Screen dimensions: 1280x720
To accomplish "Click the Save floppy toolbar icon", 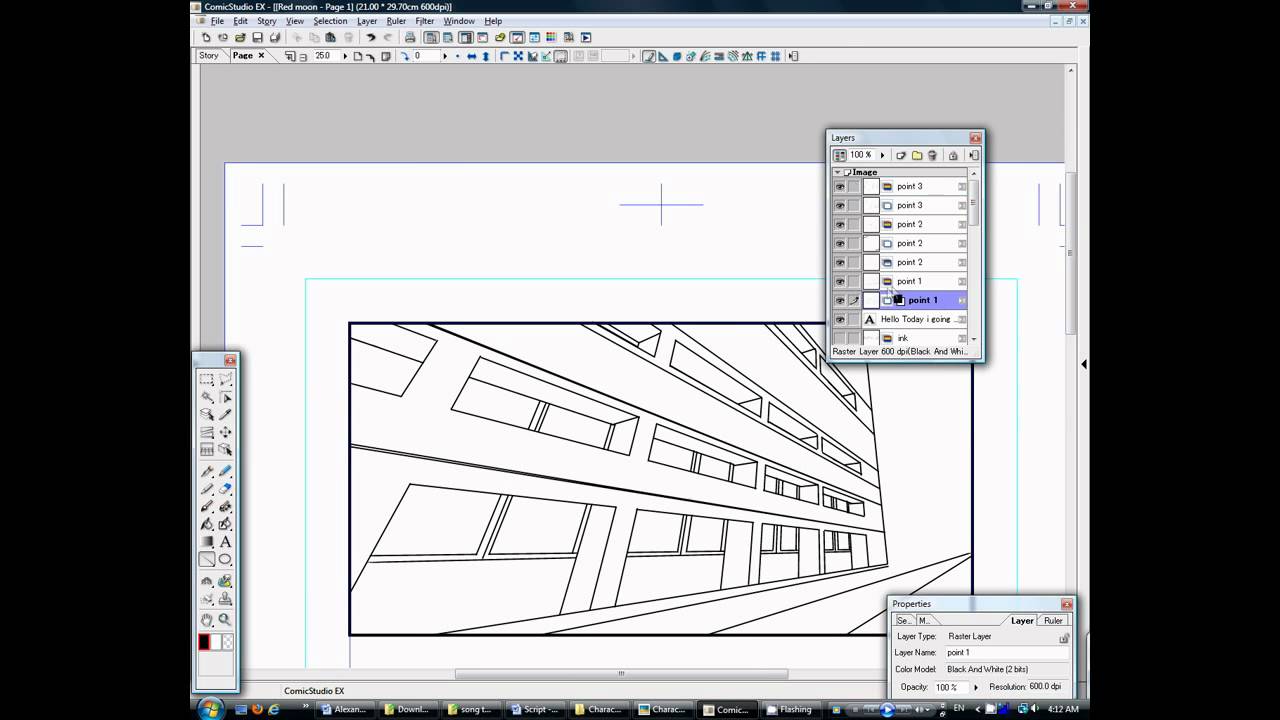I will pos(257,38).
